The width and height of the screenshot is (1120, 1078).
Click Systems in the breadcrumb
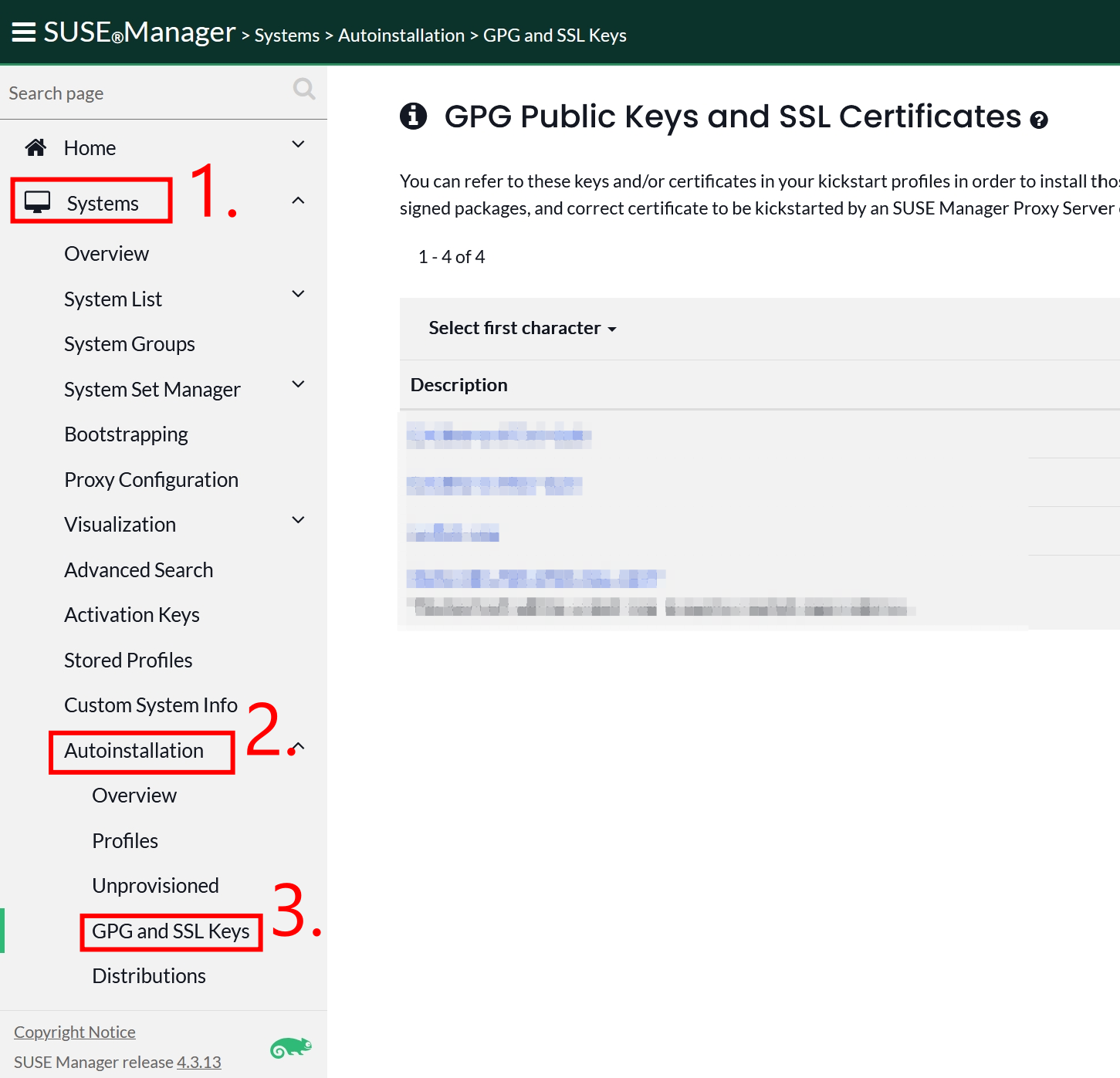tap(287, 35)
